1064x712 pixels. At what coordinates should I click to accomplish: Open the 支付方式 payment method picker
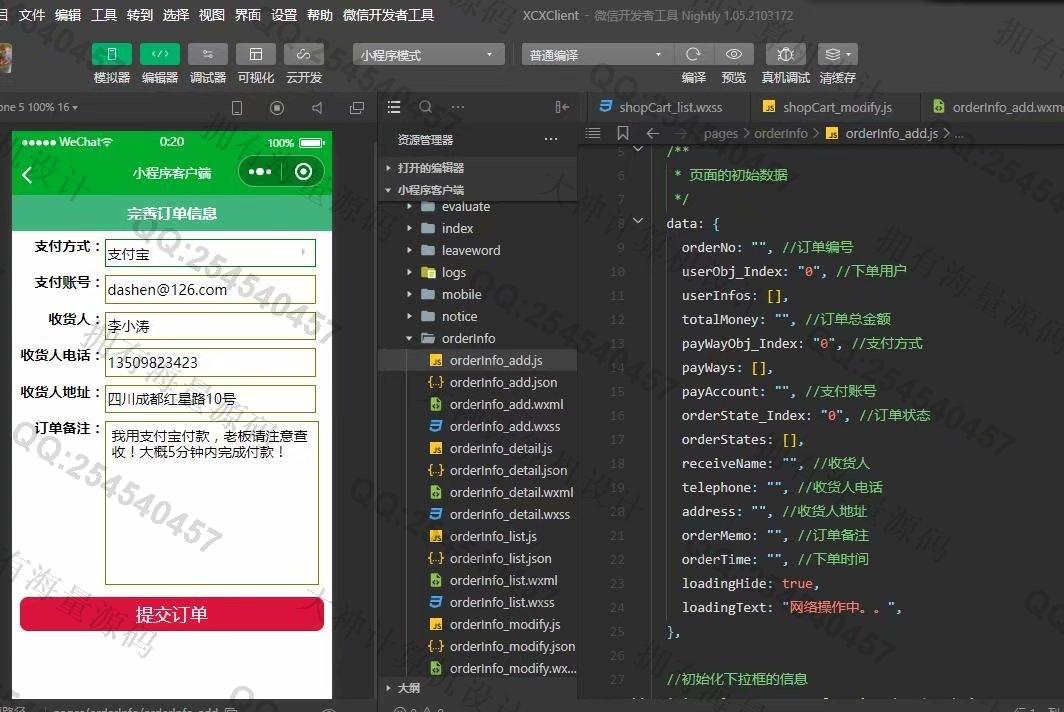point(210,253)
